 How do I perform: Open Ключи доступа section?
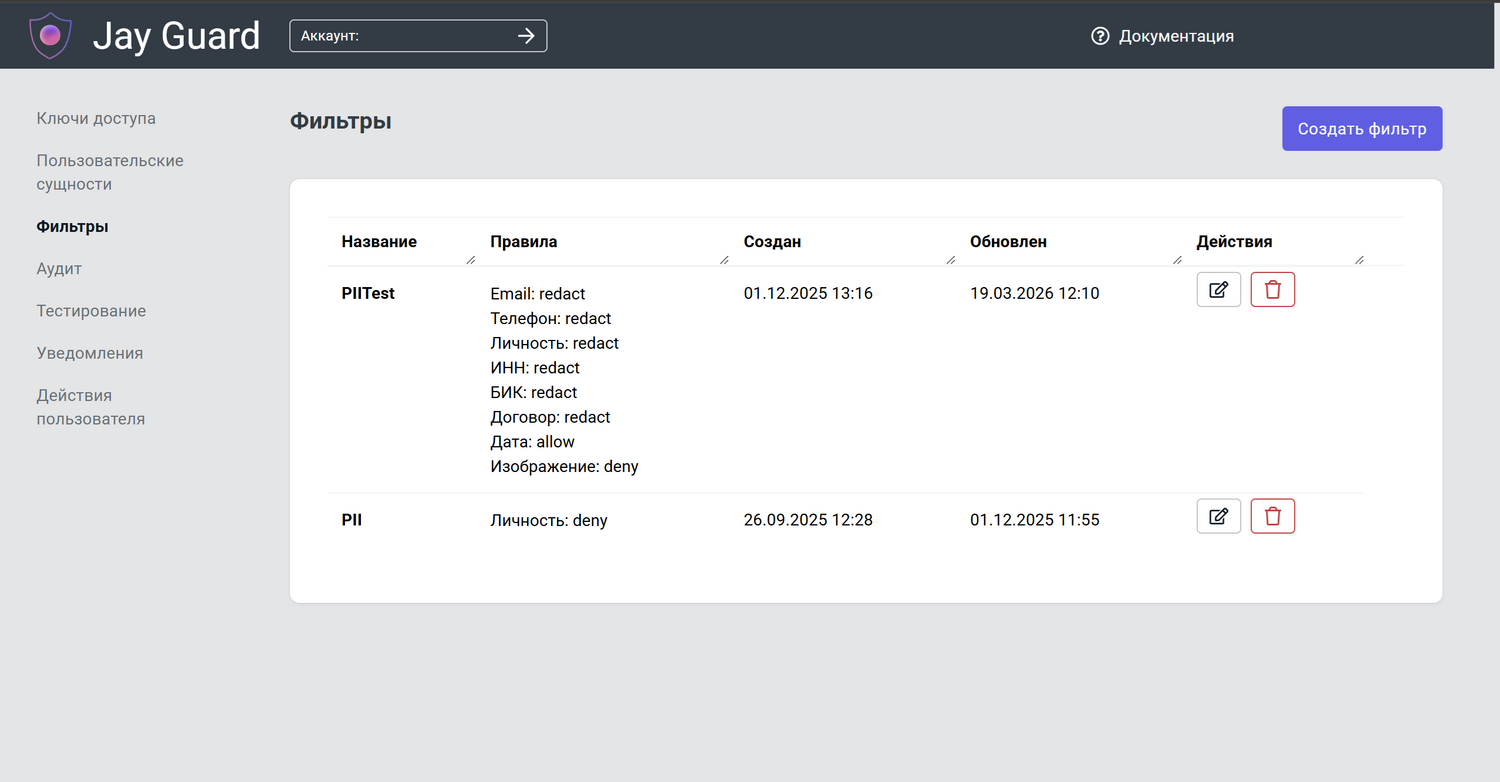coord(96,118)
